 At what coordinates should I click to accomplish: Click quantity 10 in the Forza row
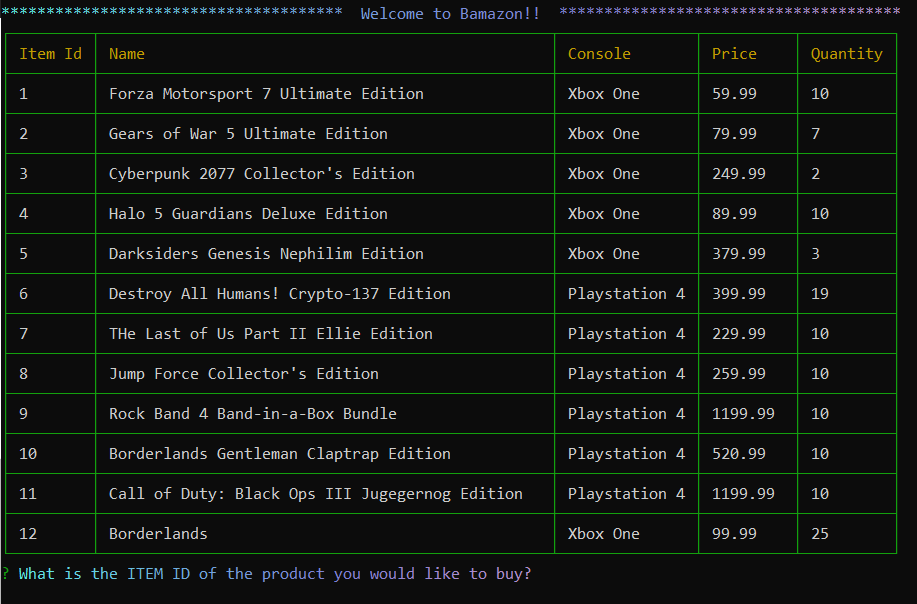(x=820, y=94)
